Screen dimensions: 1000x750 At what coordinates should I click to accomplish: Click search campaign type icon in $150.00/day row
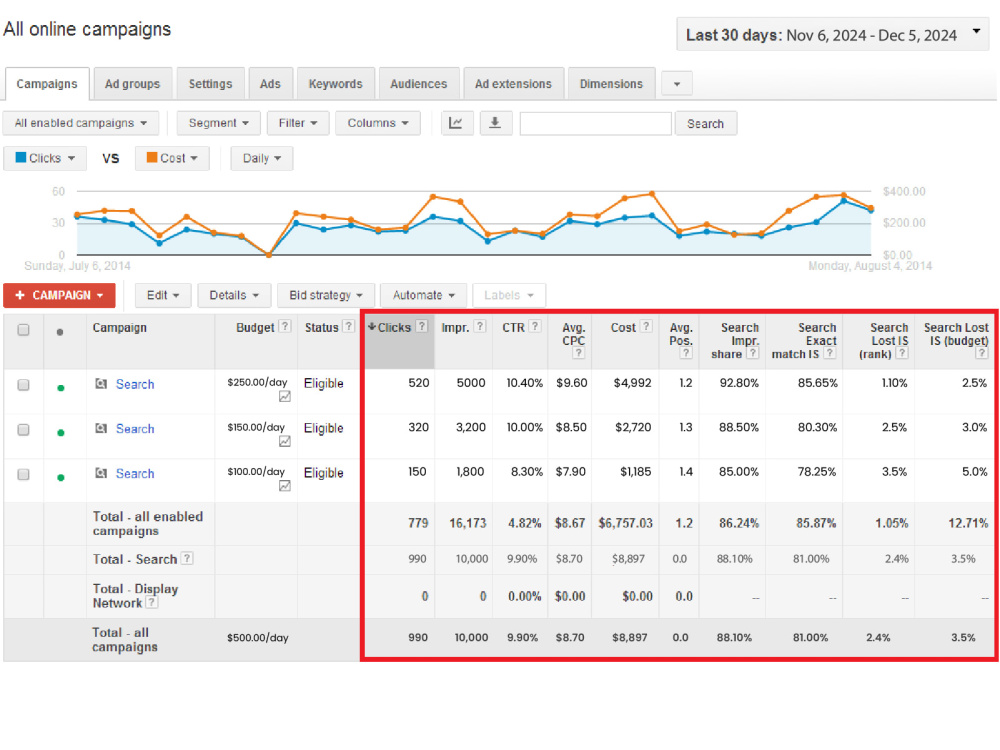[101, 429]
